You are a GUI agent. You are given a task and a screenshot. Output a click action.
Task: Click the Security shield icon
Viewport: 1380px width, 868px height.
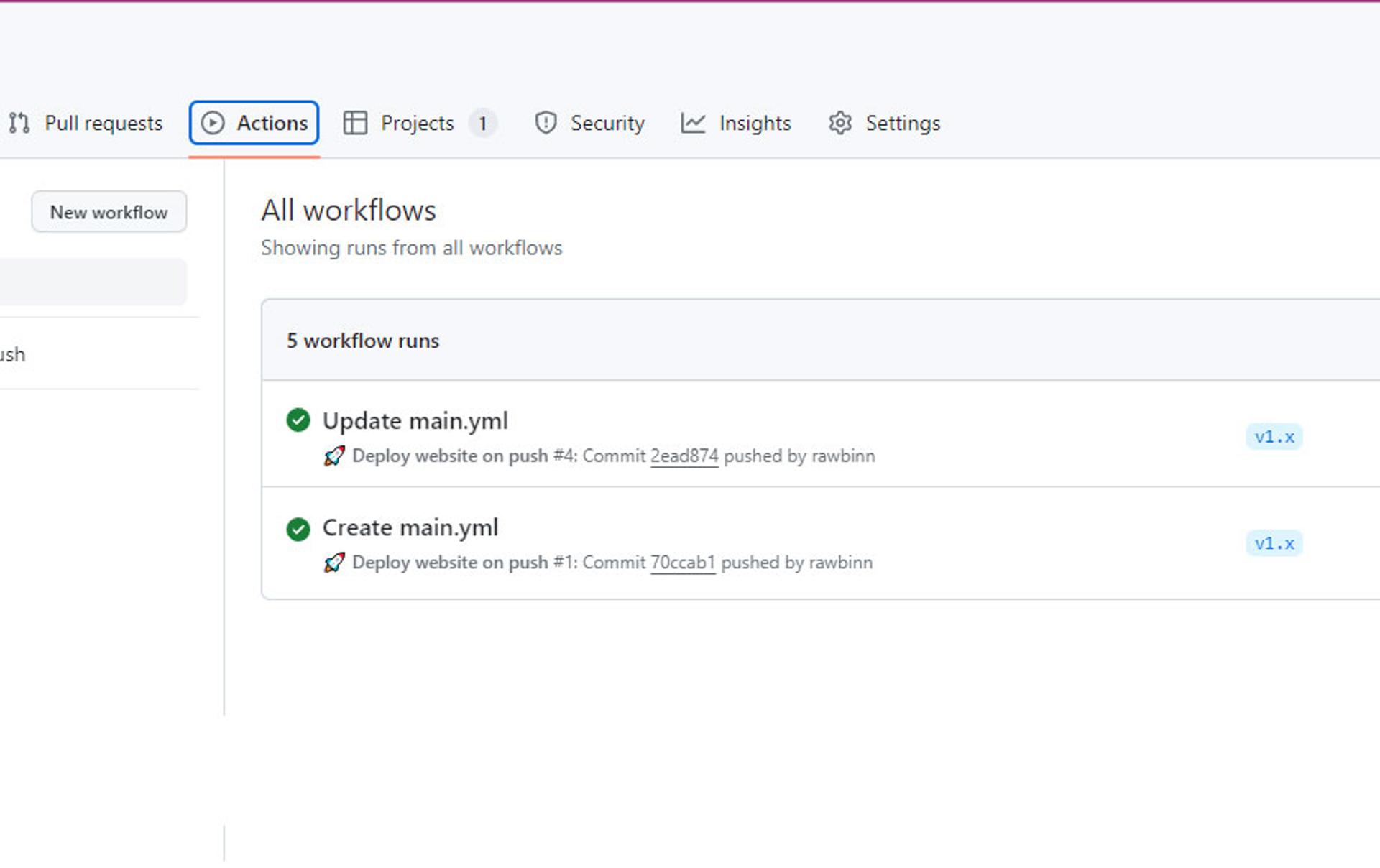click(x=546, y=123)
